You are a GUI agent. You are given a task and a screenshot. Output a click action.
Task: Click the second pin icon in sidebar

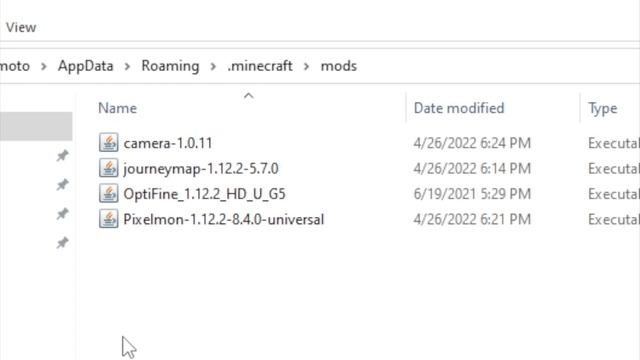(x=62, y=184)
